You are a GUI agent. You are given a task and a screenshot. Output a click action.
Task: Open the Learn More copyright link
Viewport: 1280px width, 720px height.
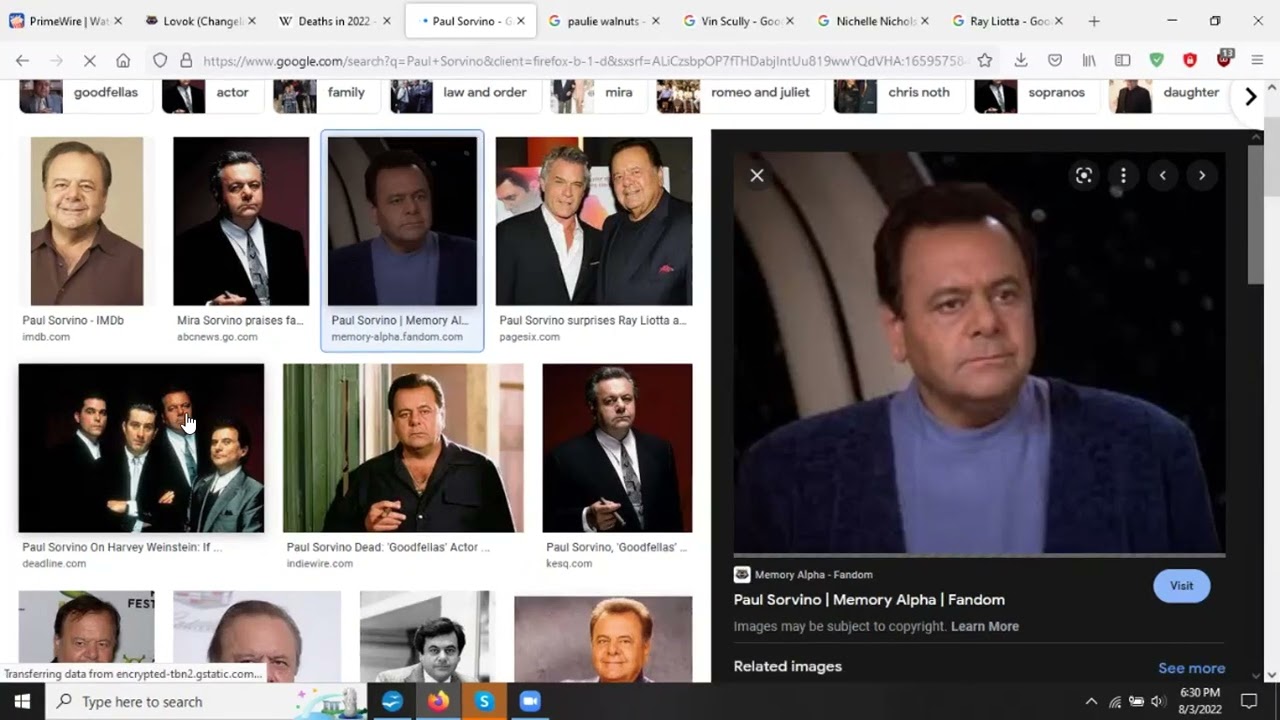985,626
